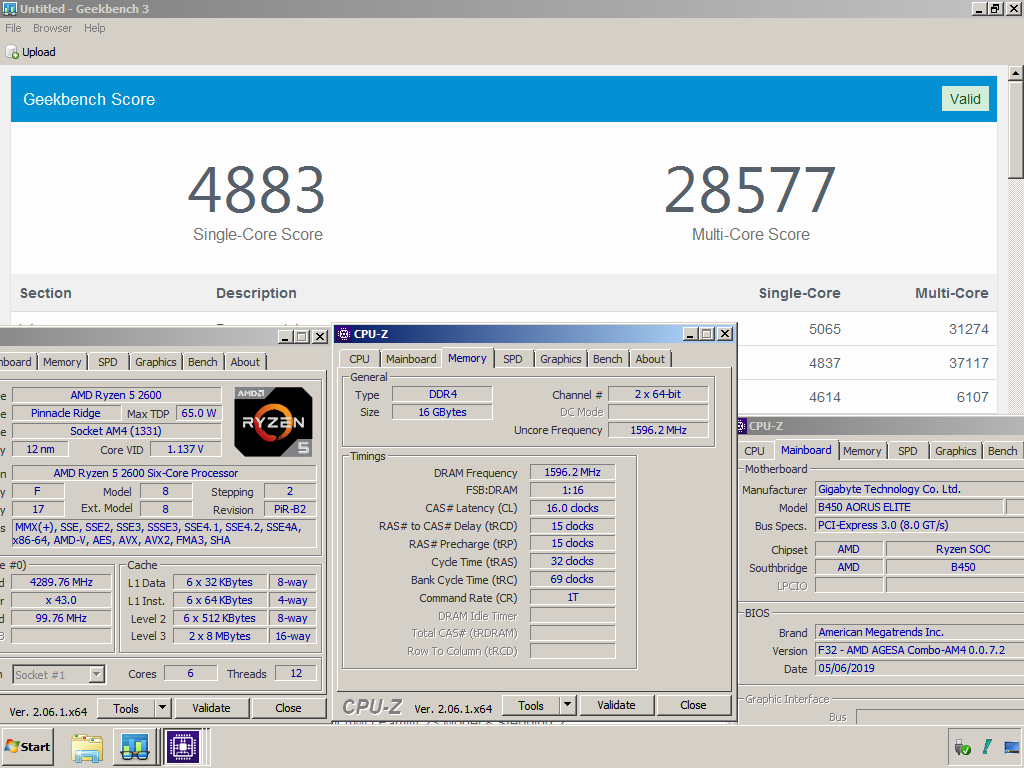Open About tab in left CPU-Z window
Screen dimensions: 1024x768
tap(245, 362)
